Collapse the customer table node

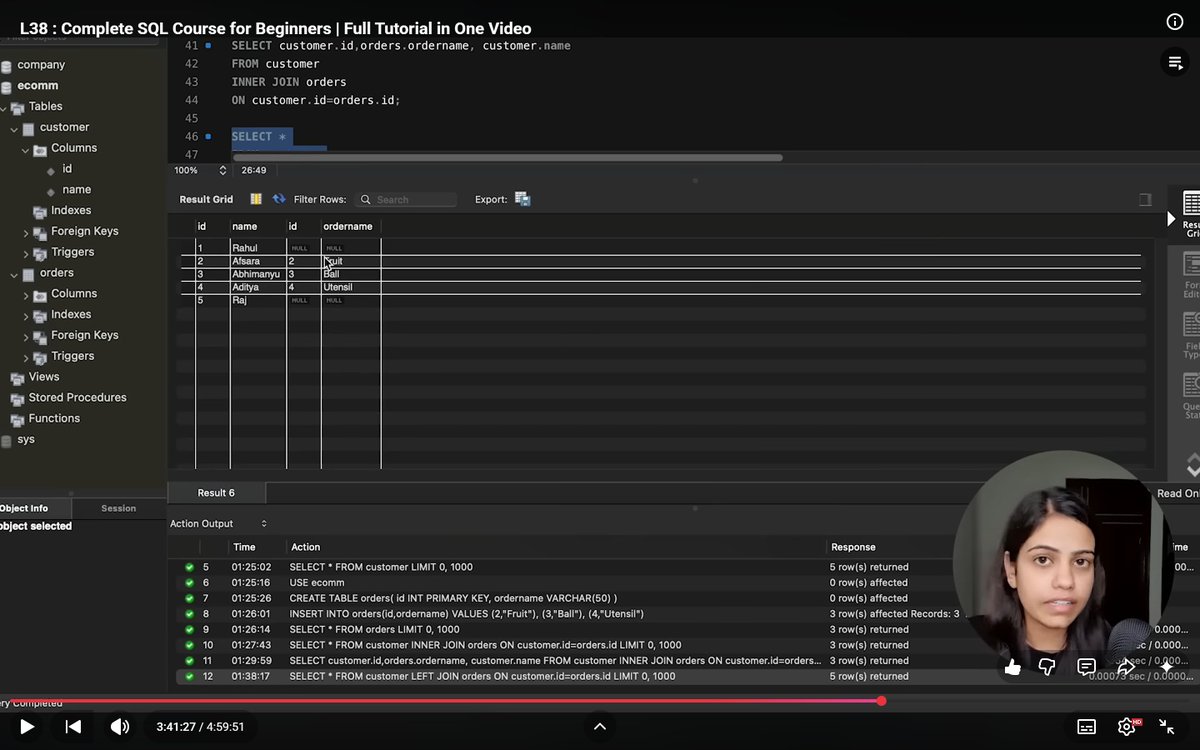tap(14, 128)
